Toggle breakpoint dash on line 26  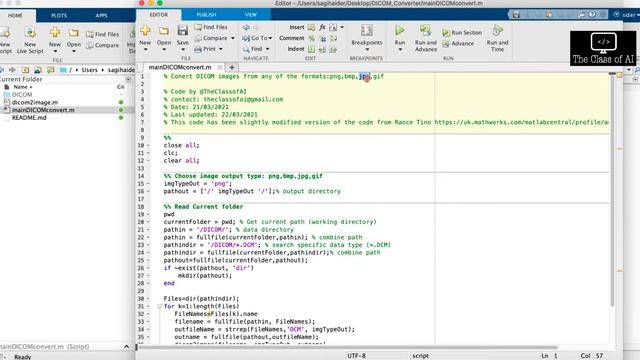(148, 268)
